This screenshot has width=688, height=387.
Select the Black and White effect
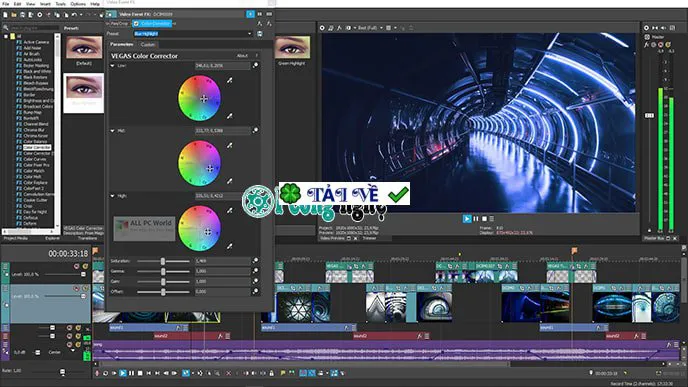coord(37,71)
